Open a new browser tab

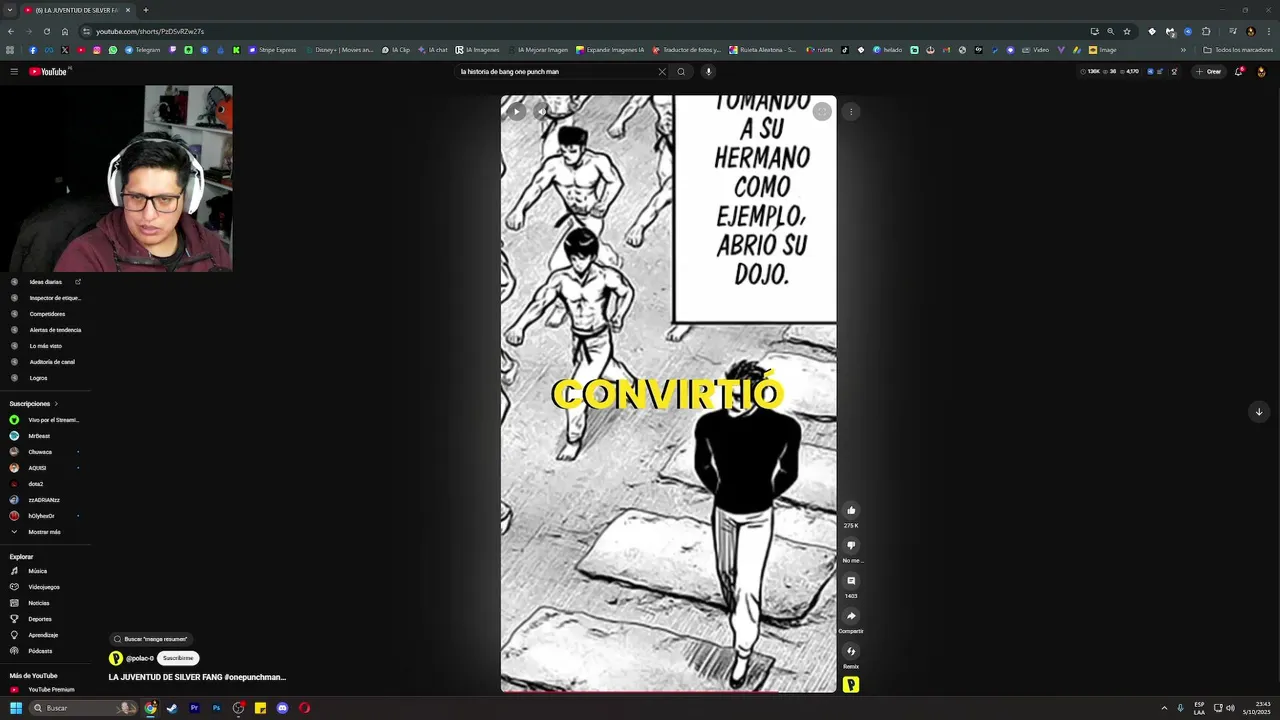pyautogui.click(x=145, y=10)
